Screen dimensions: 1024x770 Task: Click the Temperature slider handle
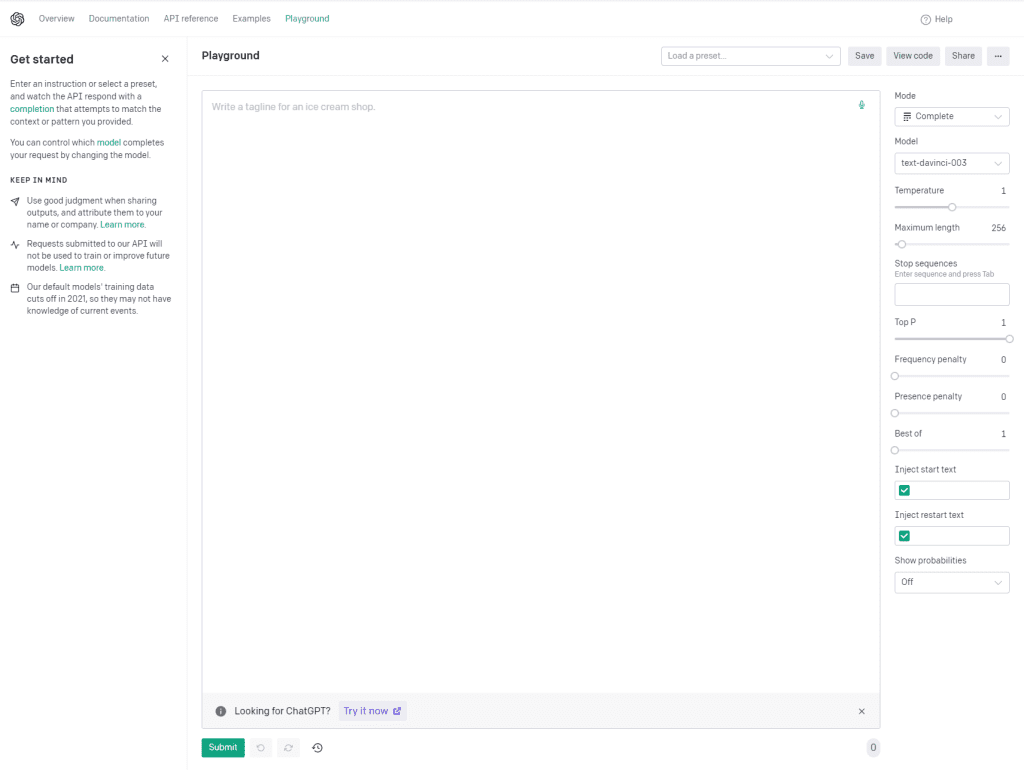click(x=952, y=207)
